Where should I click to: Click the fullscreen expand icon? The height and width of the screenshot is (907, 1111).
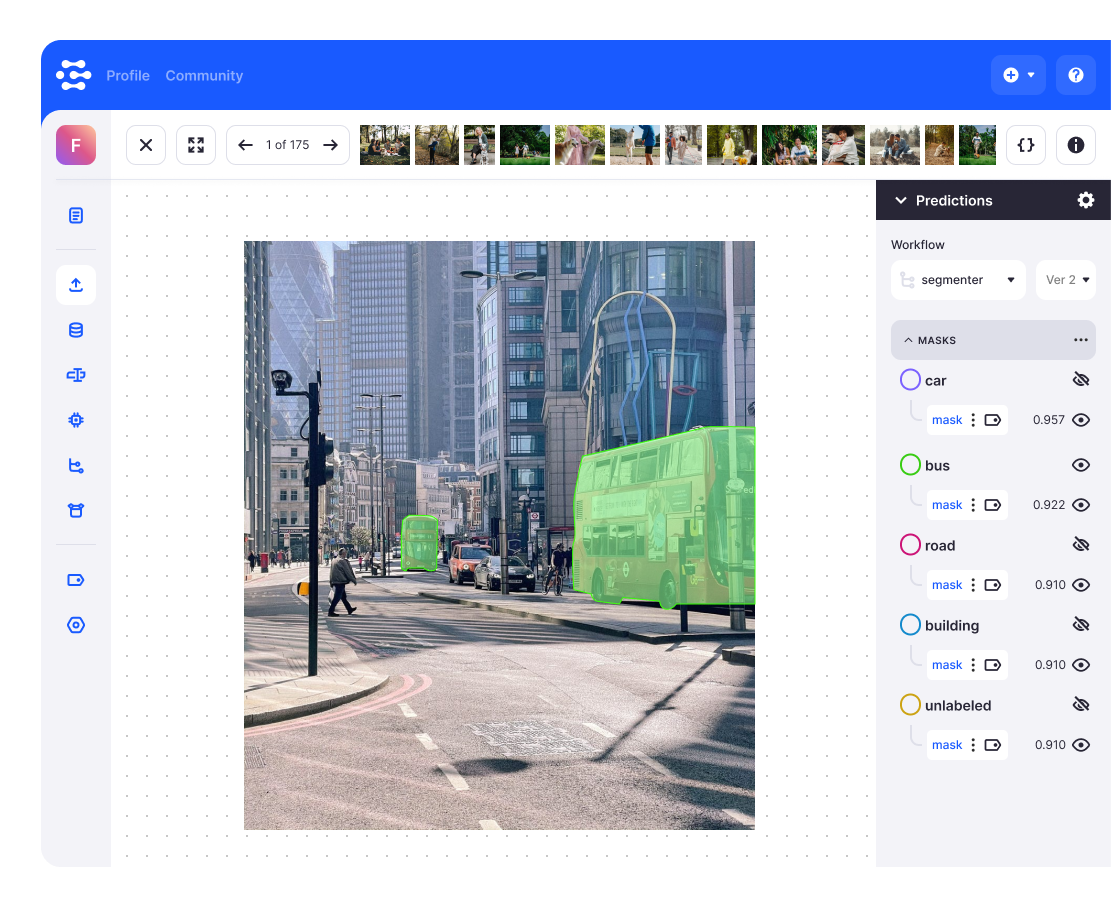pos(196,145)
